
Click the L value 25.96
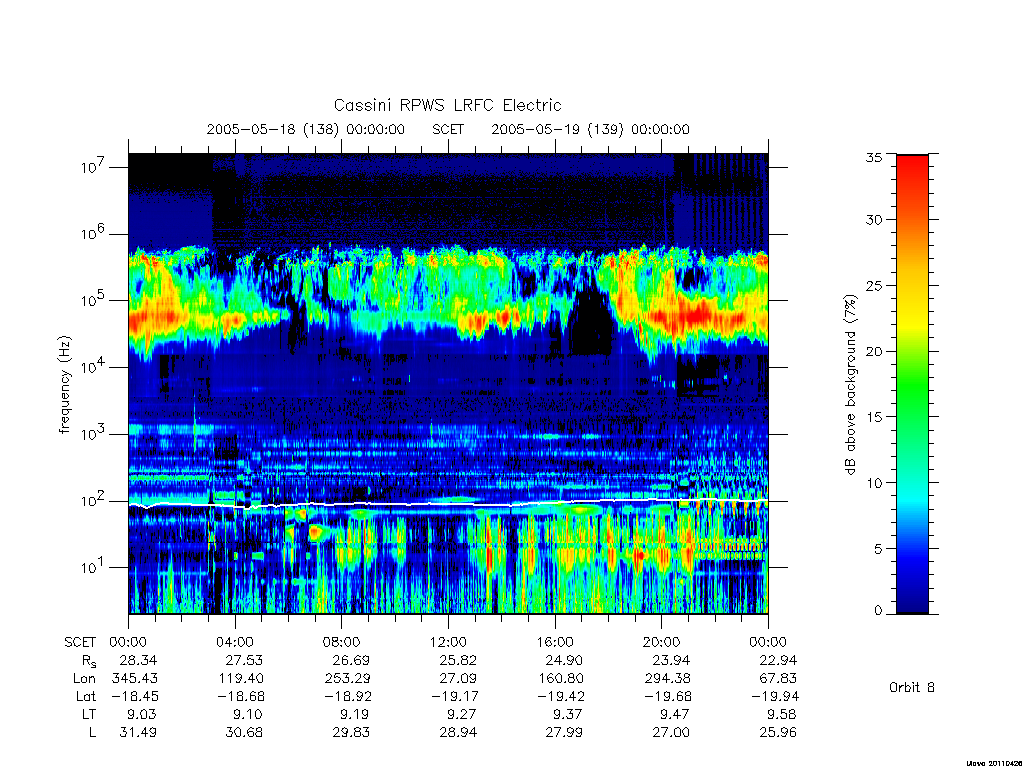pos(778,732)
